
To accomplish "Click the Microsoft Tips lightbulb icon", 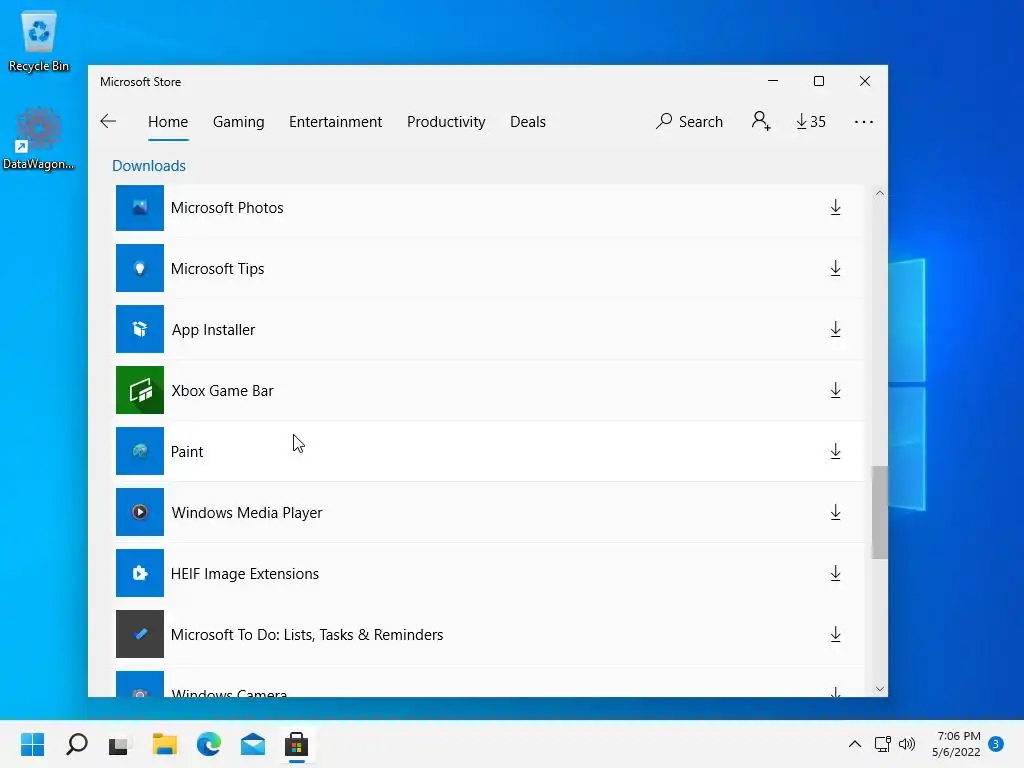I will tap(140, 268).
